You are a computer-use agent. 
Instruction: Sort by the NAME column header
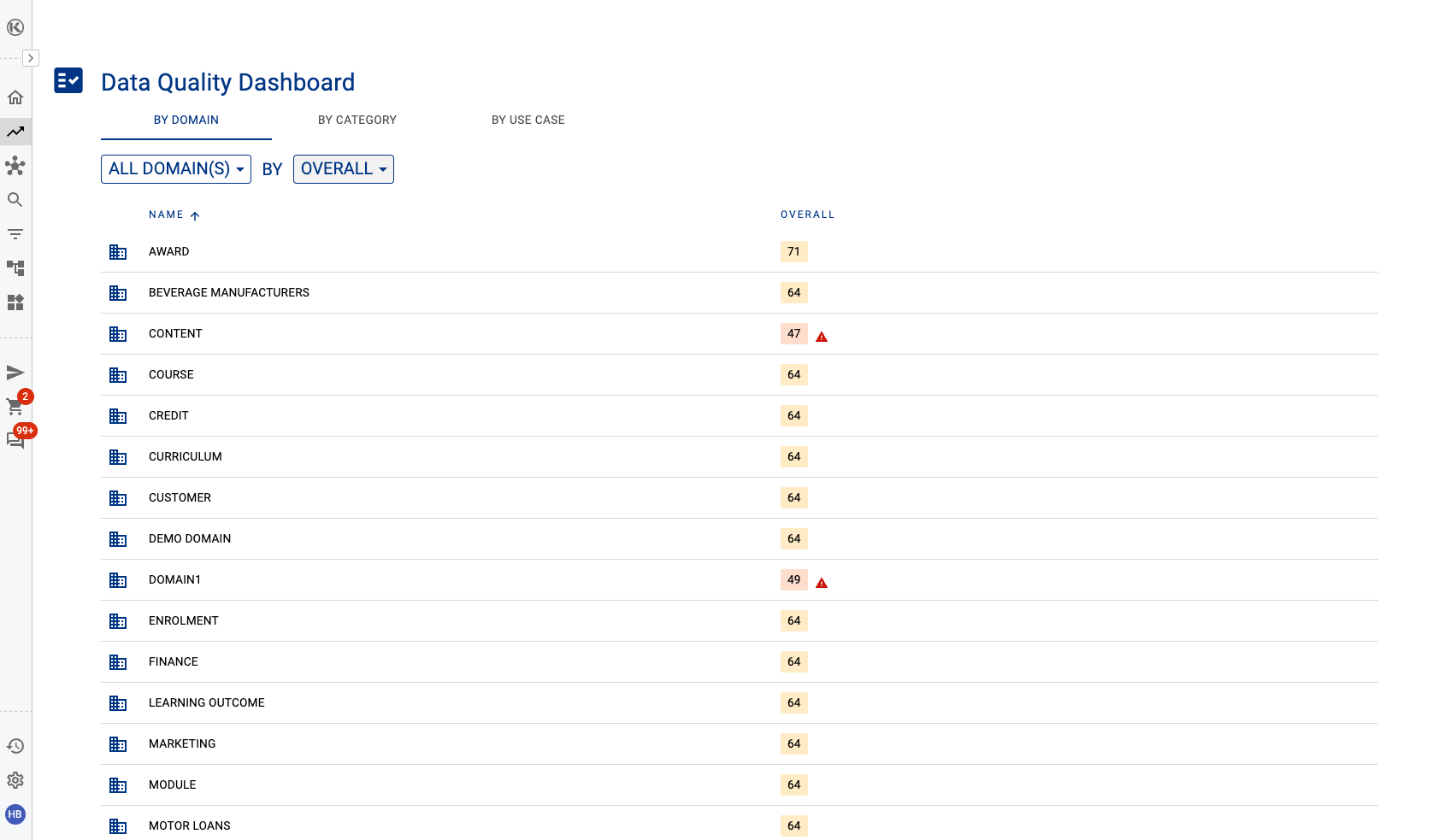[x=167, y=214]
